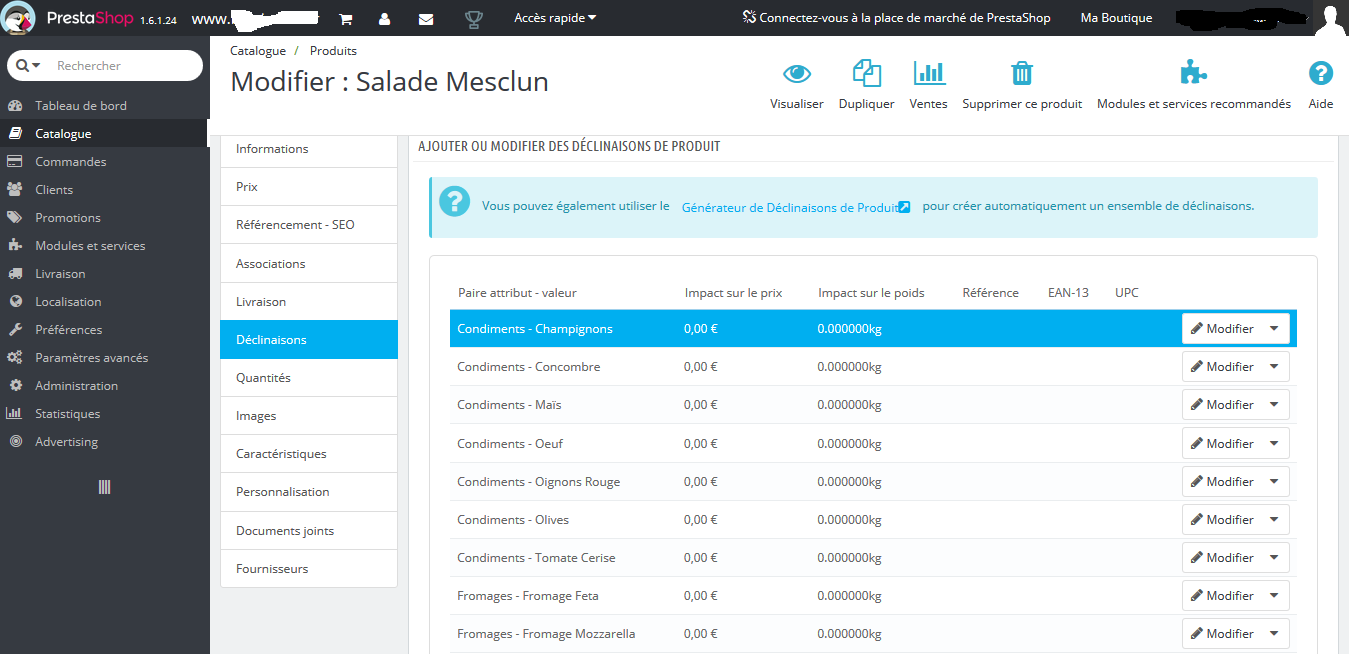This screenshot has width=1349, height=654.
Task: Click Modifier button for Condiments - Maïs
Action: click(1222, 405)
